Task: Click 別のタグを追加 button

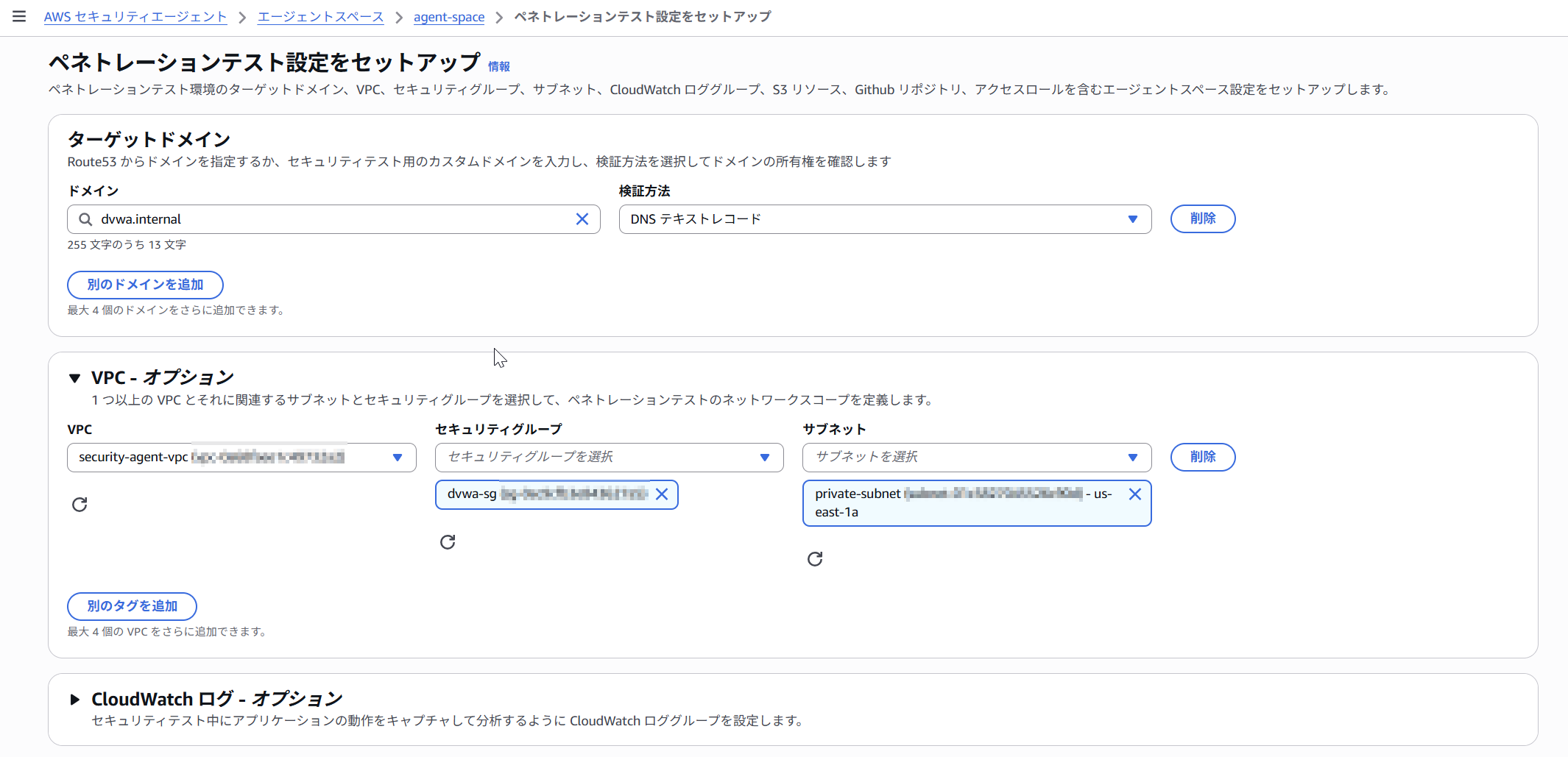Action: tap(132, 606)
